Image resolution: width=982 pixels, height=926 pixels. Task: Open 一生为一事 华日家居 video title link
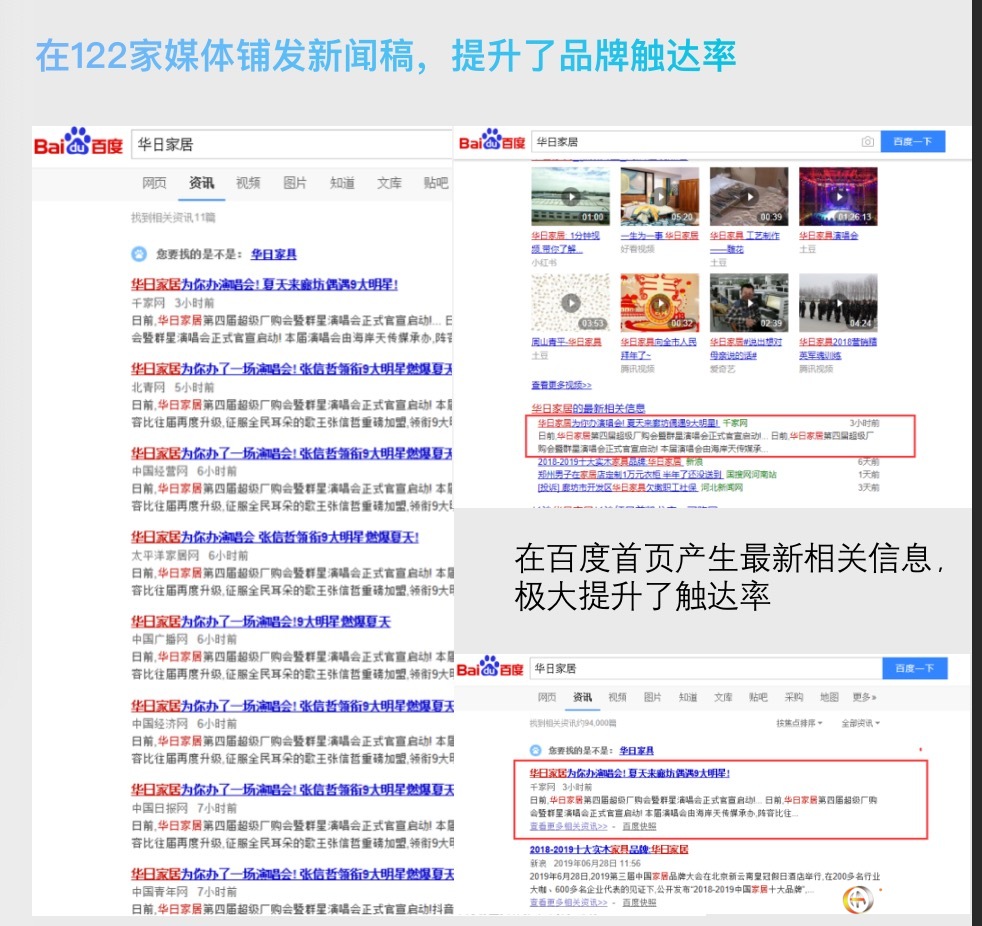click(659, 235)
